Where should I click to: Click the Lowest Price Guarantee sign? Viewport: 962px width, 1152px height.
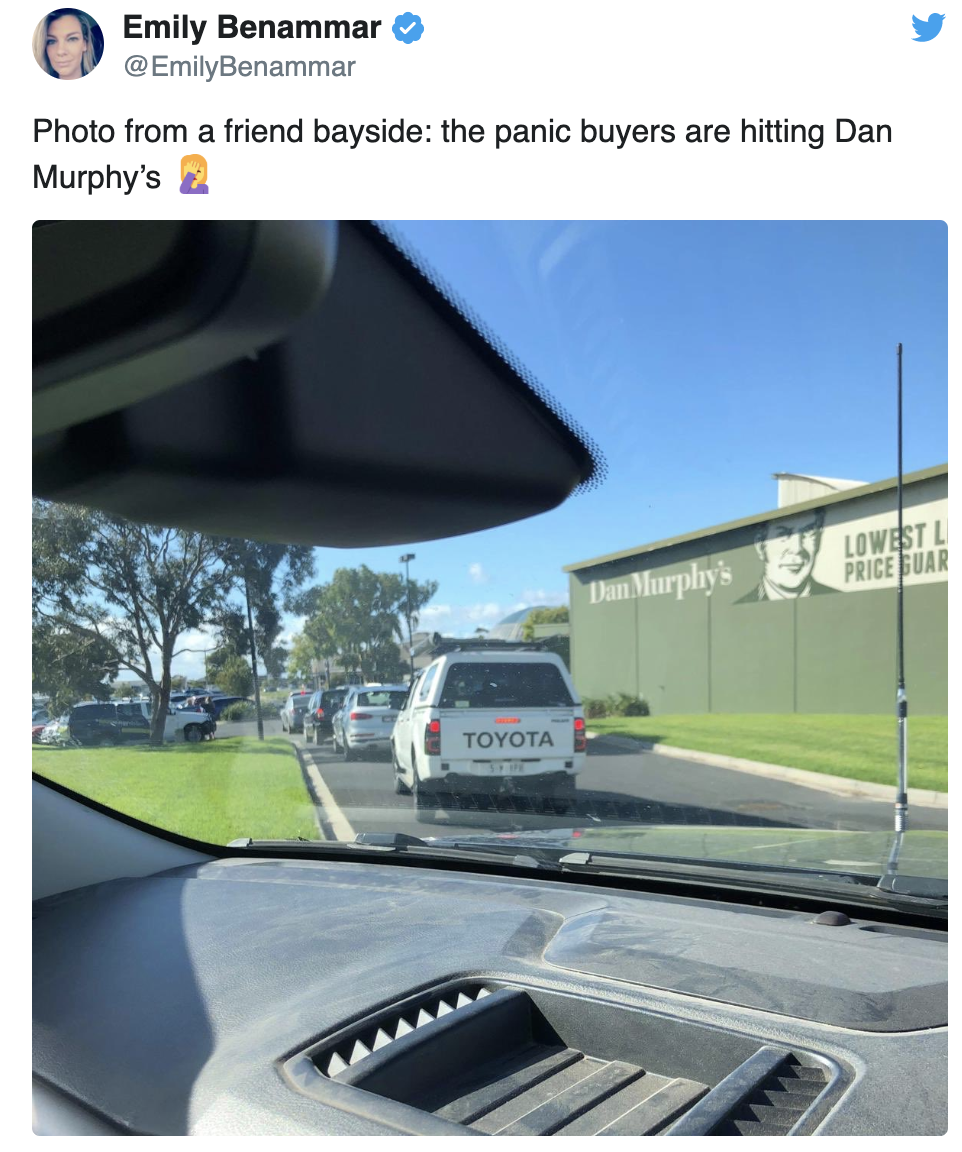point(894,553)
